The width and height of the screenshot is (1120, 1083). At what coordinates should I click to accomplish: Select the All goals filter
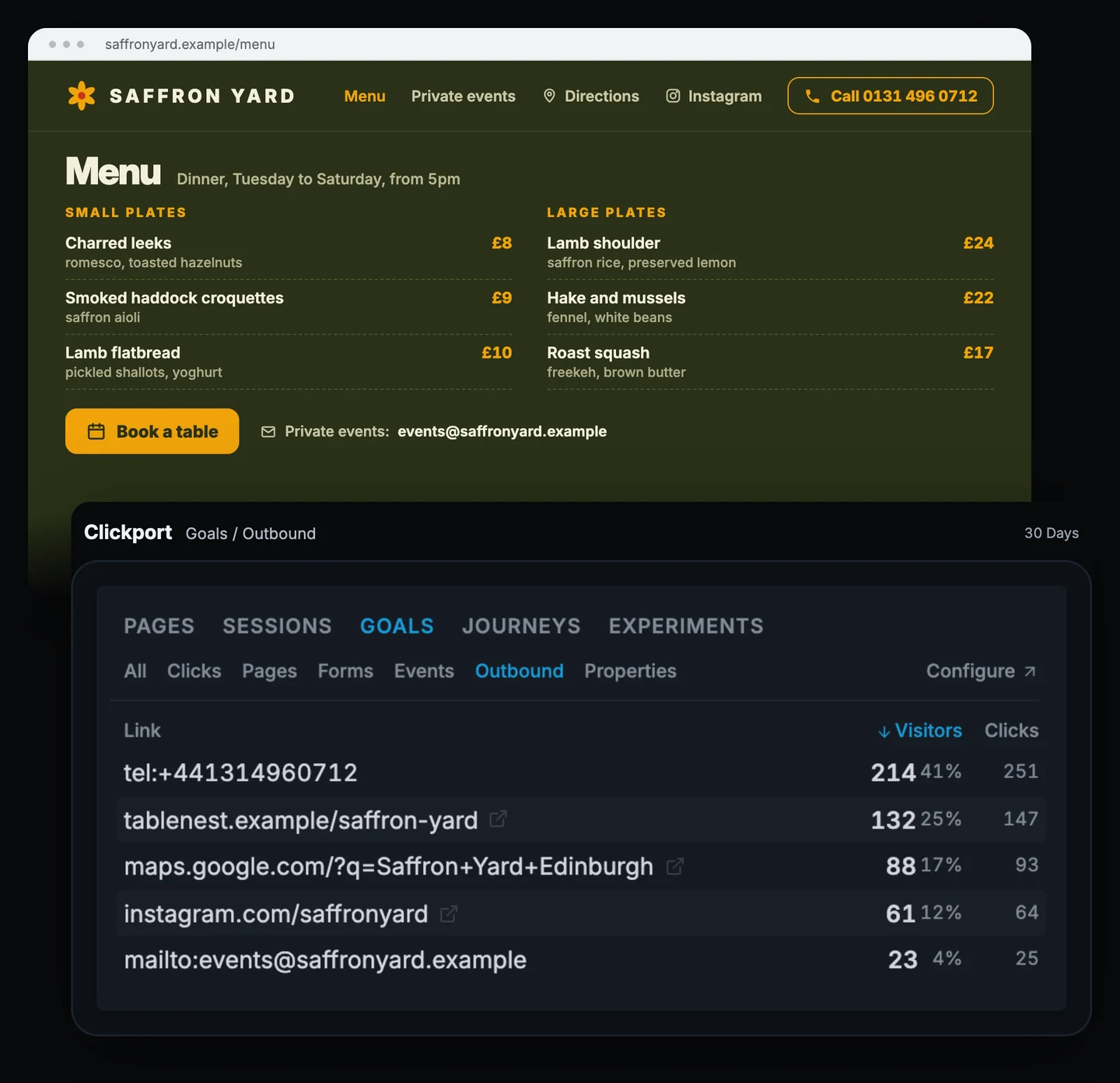click(x=135, y=671)
